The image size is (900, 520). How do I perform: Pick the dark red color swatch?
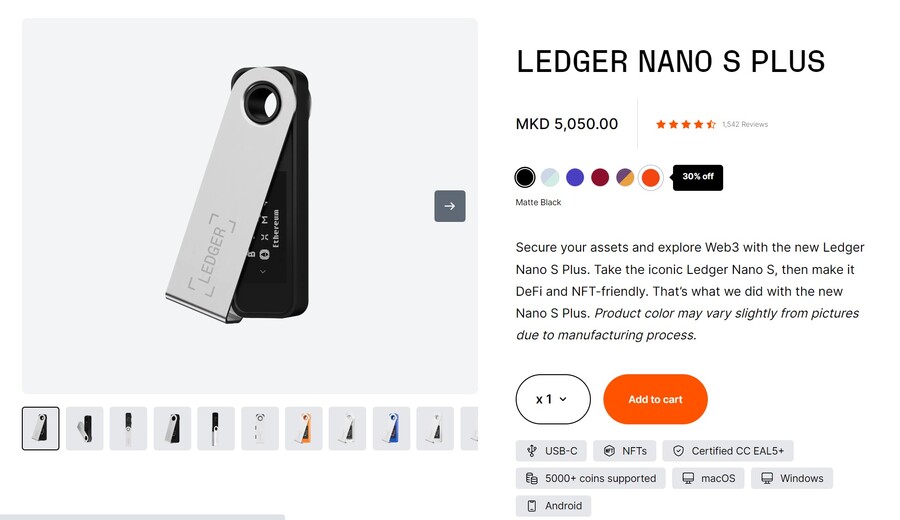[x=600, y=178]
